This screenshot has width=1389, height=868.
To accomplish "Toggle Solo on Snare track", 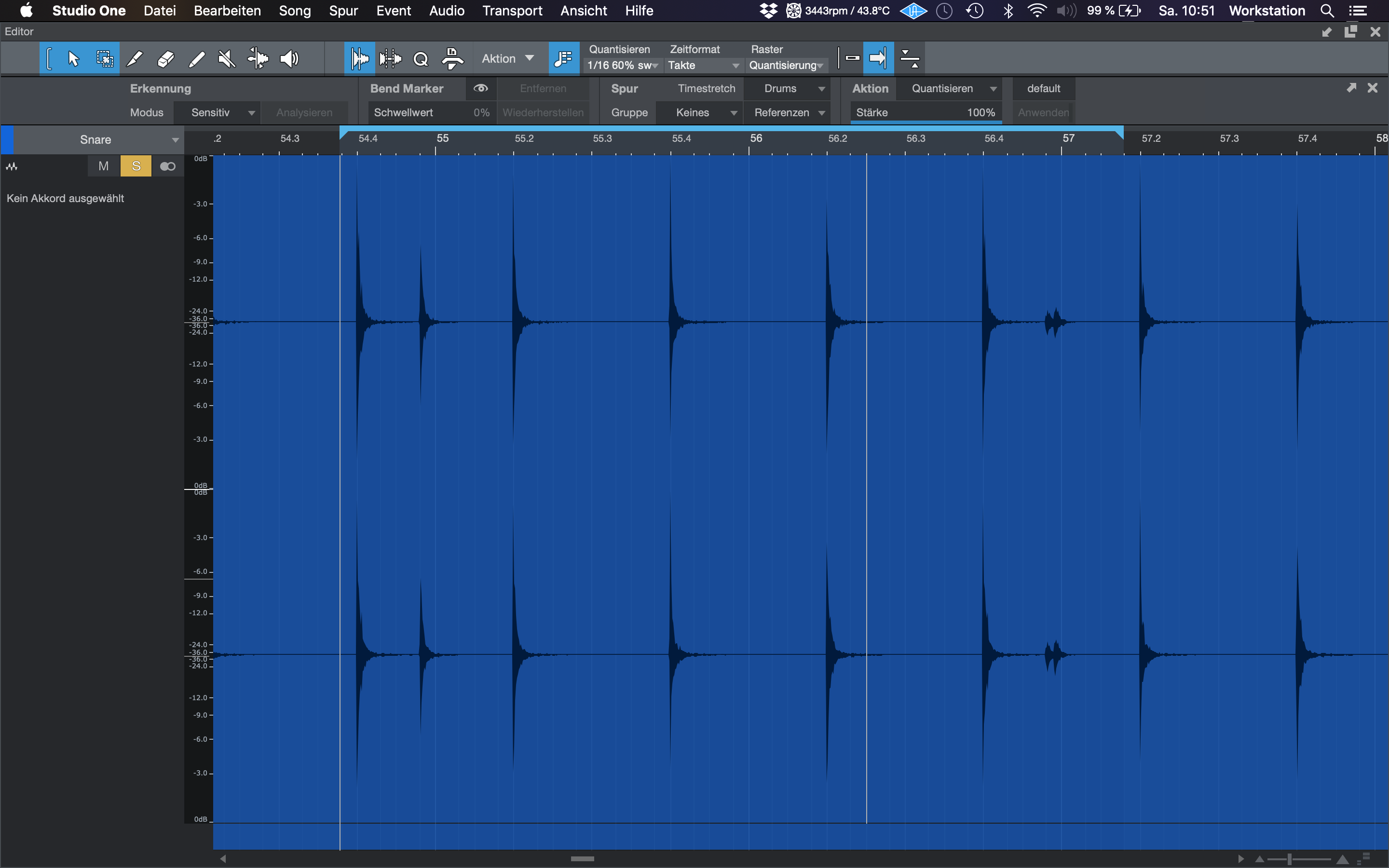I will (136, 166).
